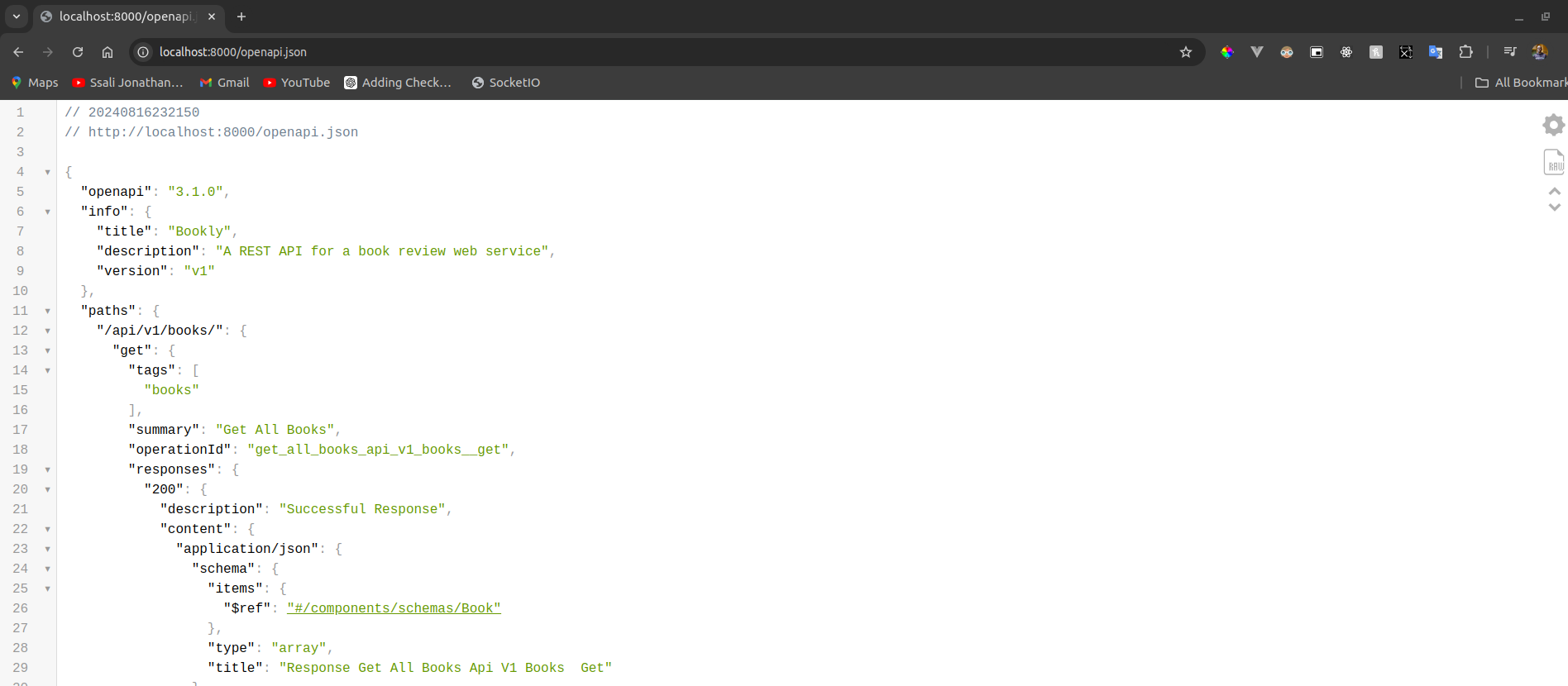Open the Ssali Jonathan bookmark

tap(127, 83)
